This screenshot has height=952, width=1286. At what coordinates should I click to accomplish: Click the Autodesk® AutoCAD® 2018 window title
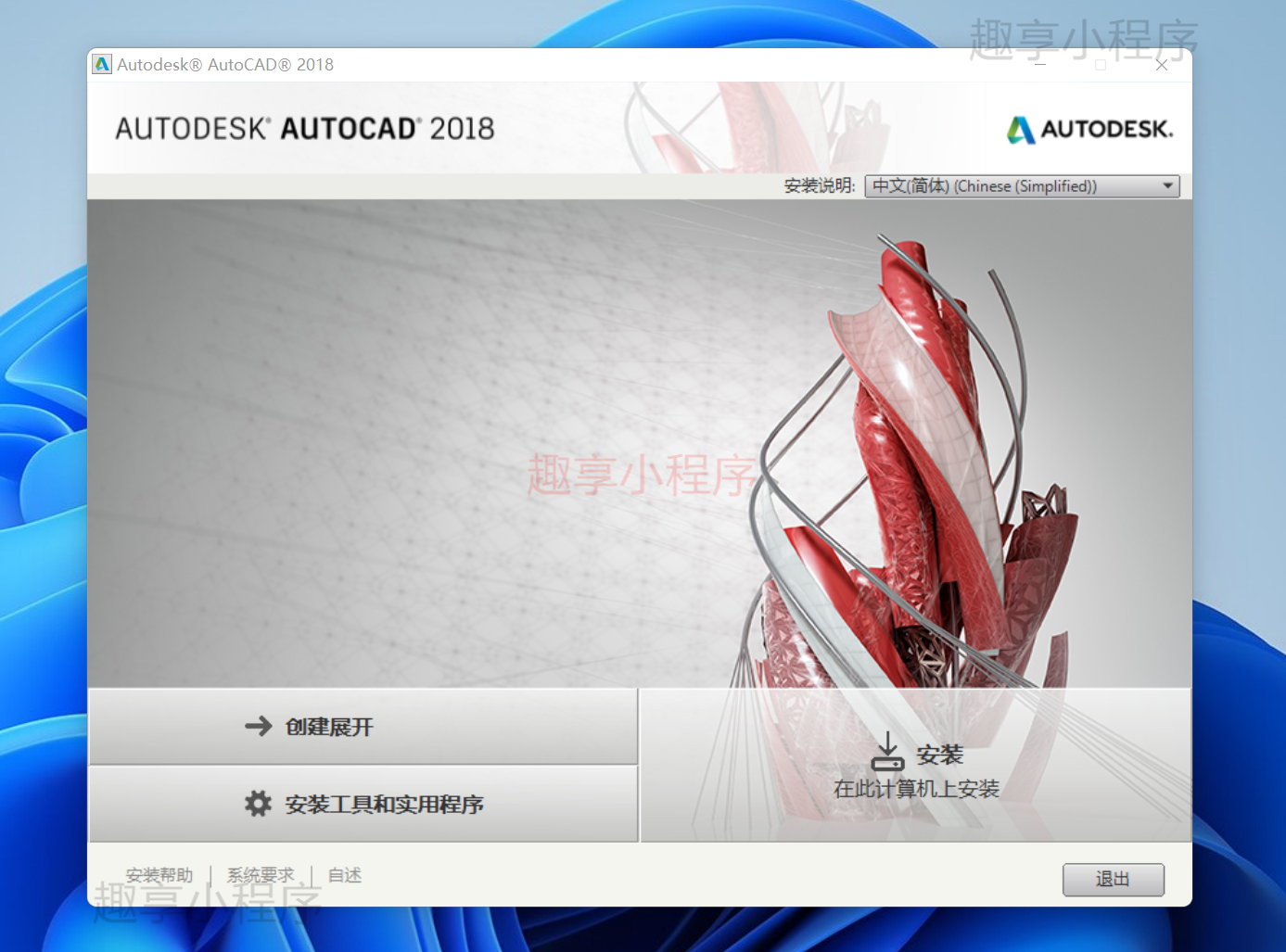tap(225, 65)
